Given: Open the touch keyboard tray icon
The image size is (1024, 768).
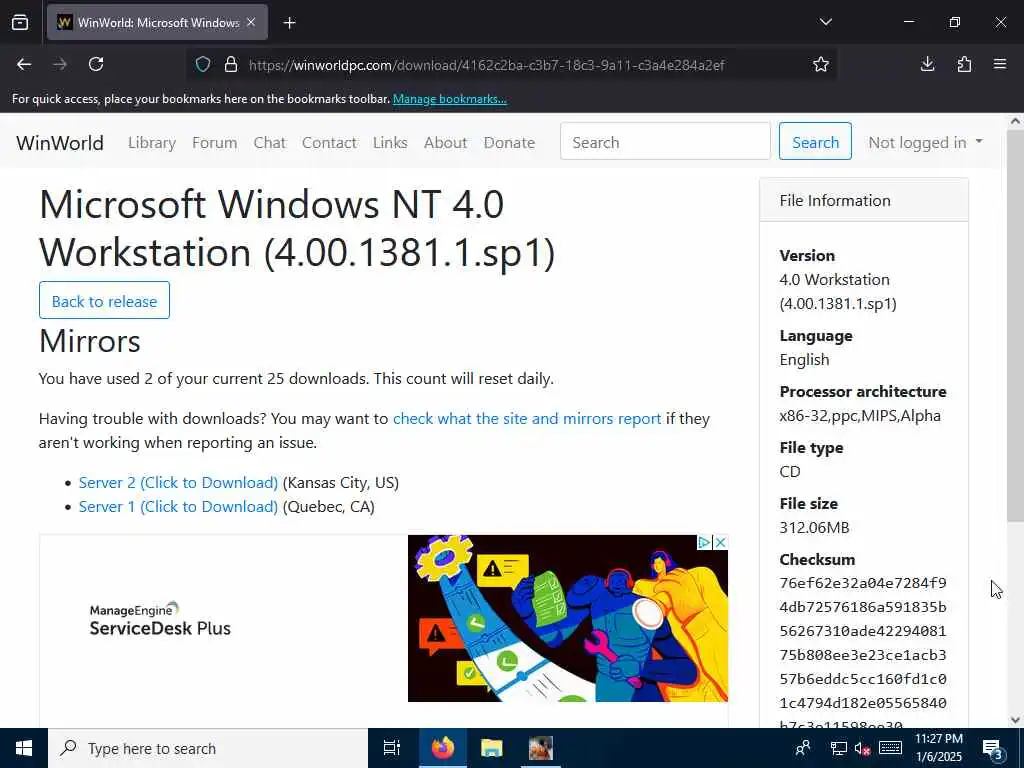Looking at the screenshot, I should pyautogui.click(x=890, y=748).
